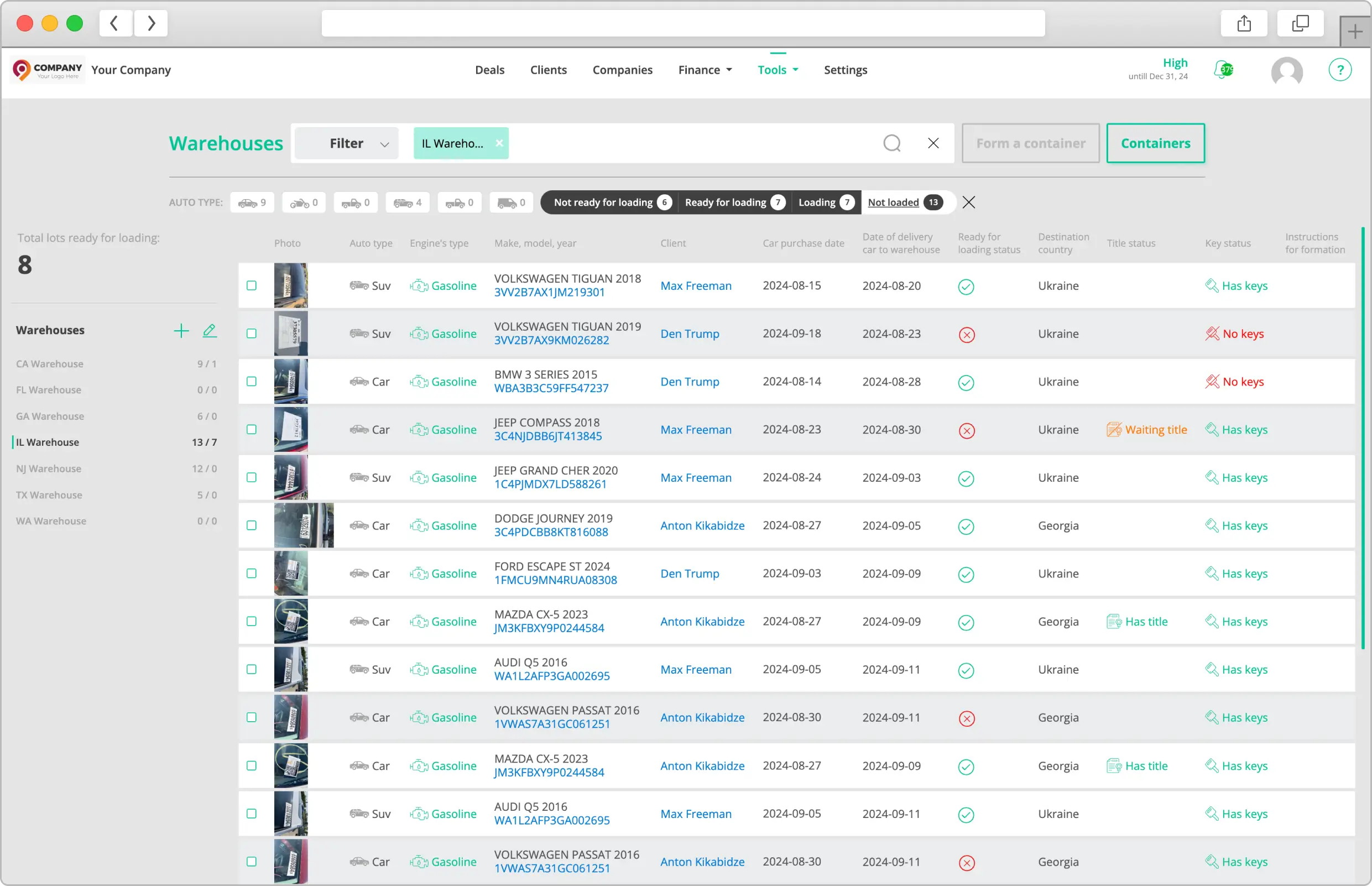Open photo thumbnail of Dodge Journey 2019
1372x886 pixels.
(303, 525)
